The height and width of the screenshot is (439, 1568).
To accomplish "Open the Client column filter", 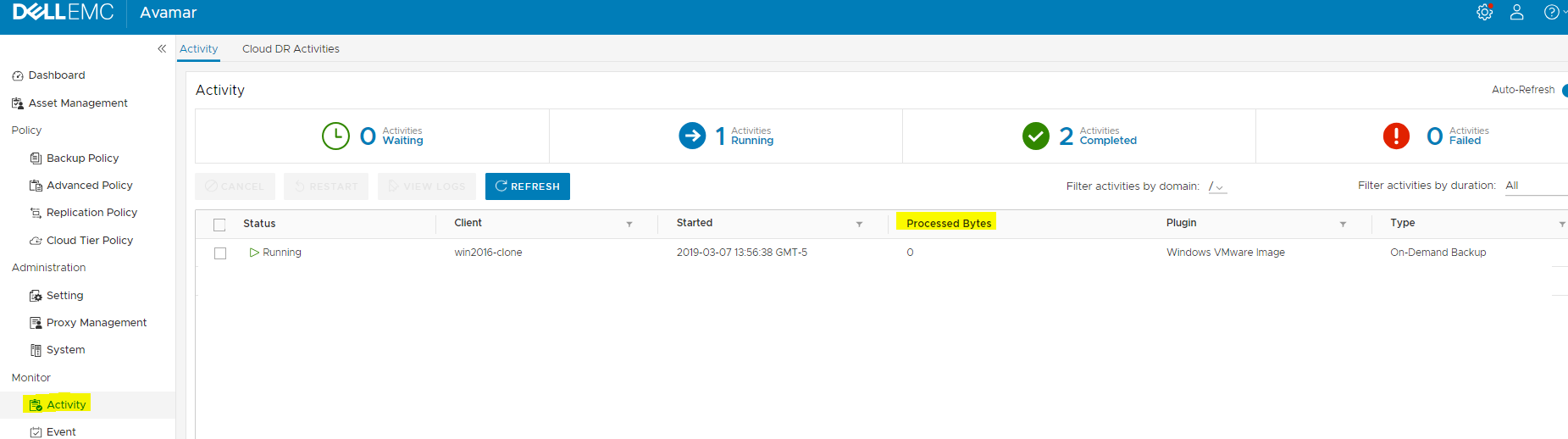I will [629, 225].
